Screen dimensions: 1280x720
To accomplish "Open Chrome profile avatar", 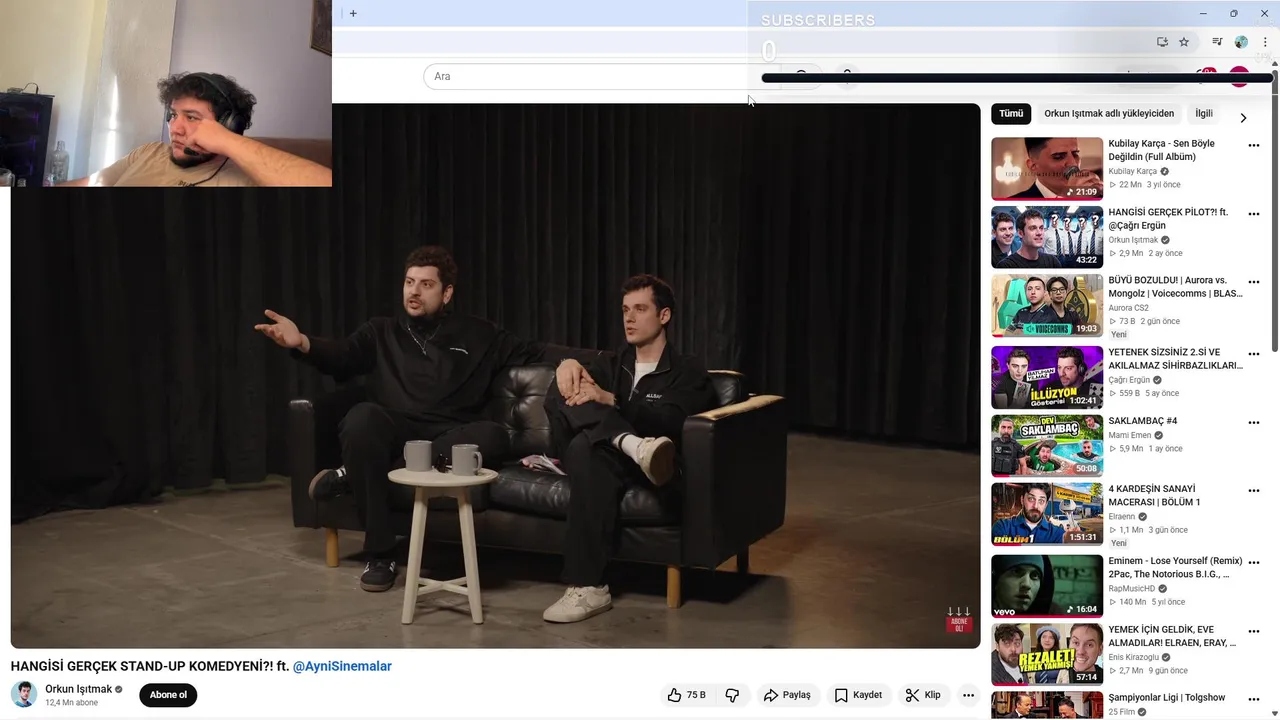I will point(1241,42).
